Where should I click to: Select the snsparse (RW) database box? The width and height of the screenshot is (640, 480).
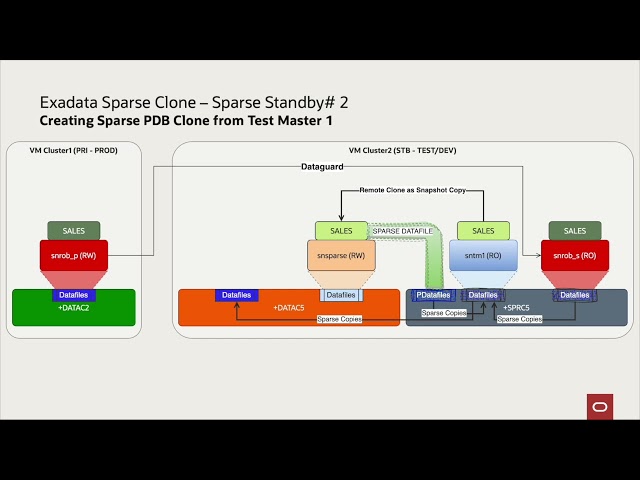pos(341,256)
